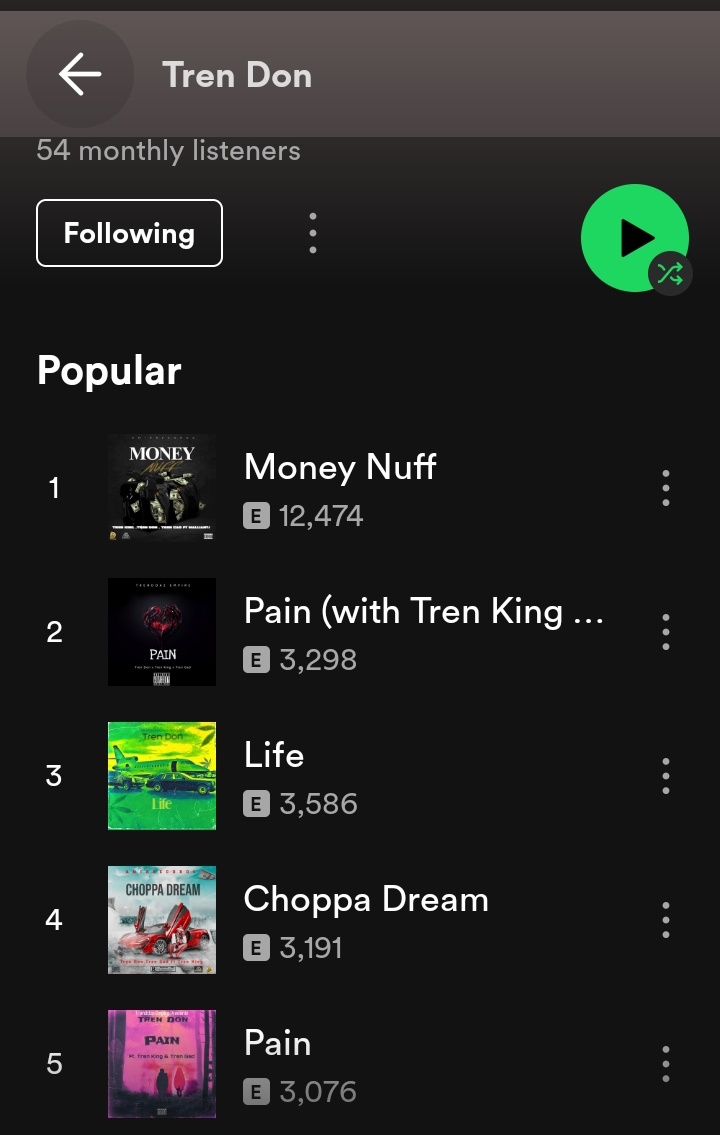Open more options for Money Nuff
Screen dimensions: 720x1135
666,488
